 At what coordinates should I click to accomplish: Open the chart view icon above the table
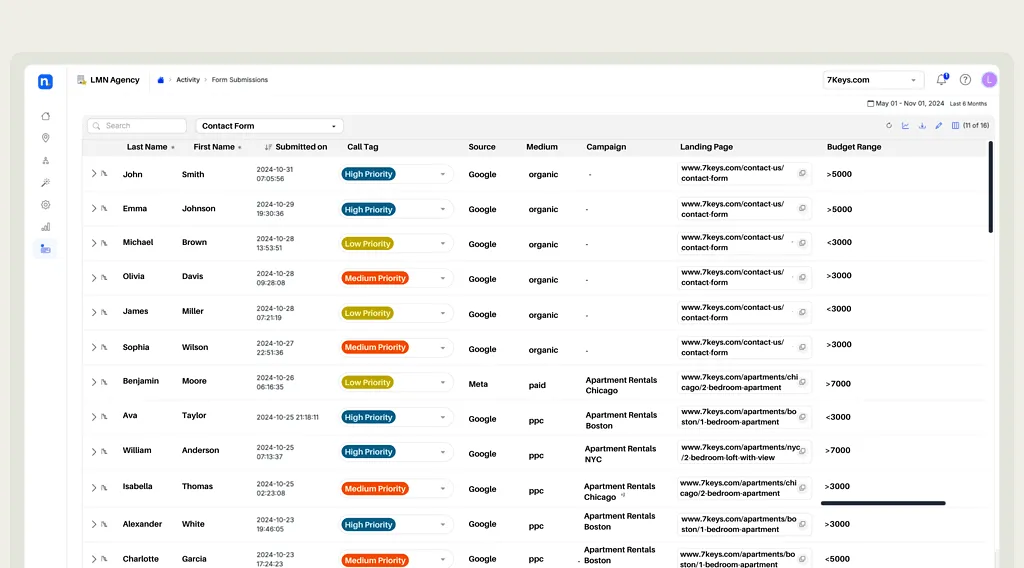905,125
